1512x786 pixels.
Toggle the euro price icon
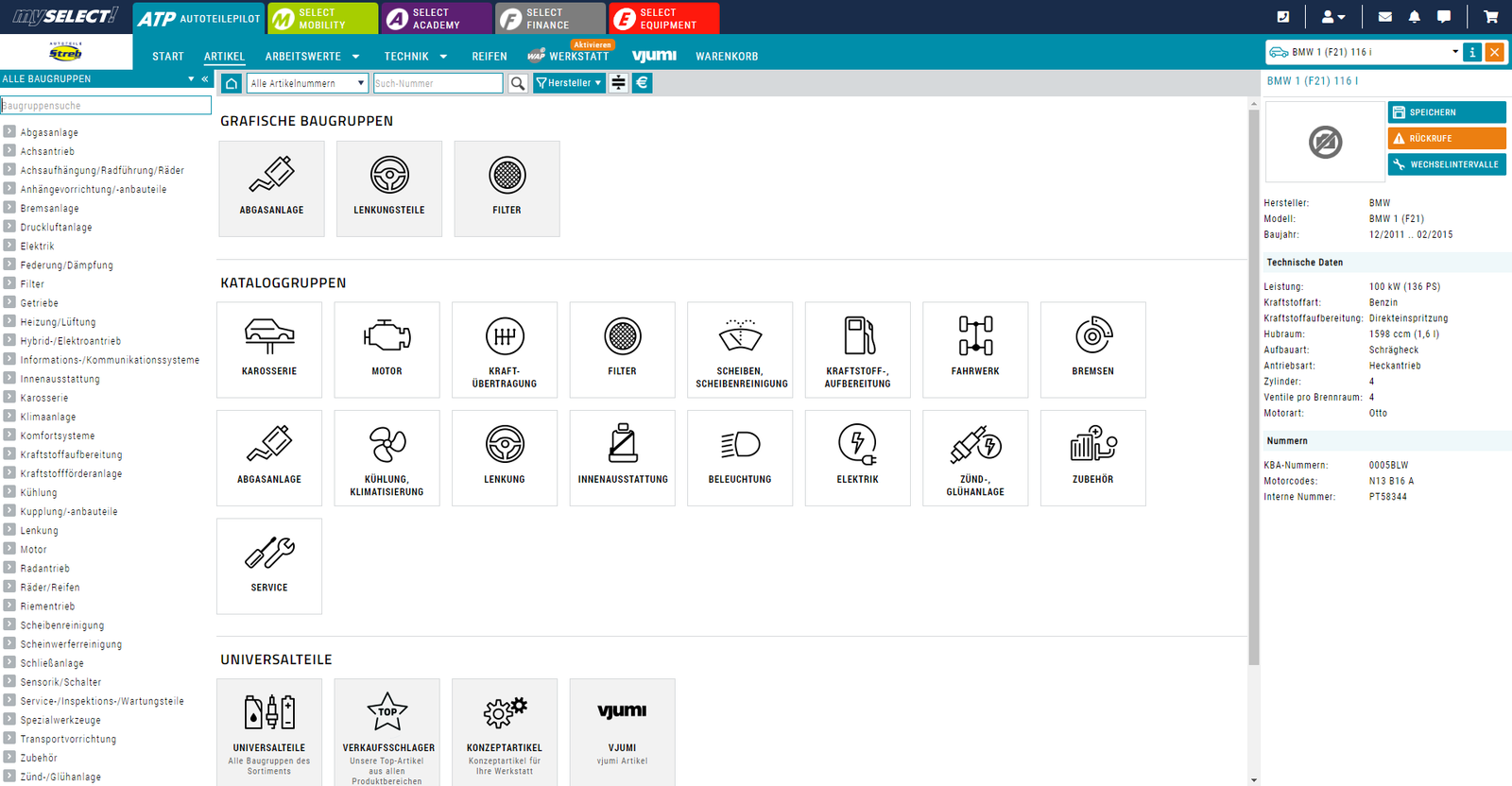point(642,83)
